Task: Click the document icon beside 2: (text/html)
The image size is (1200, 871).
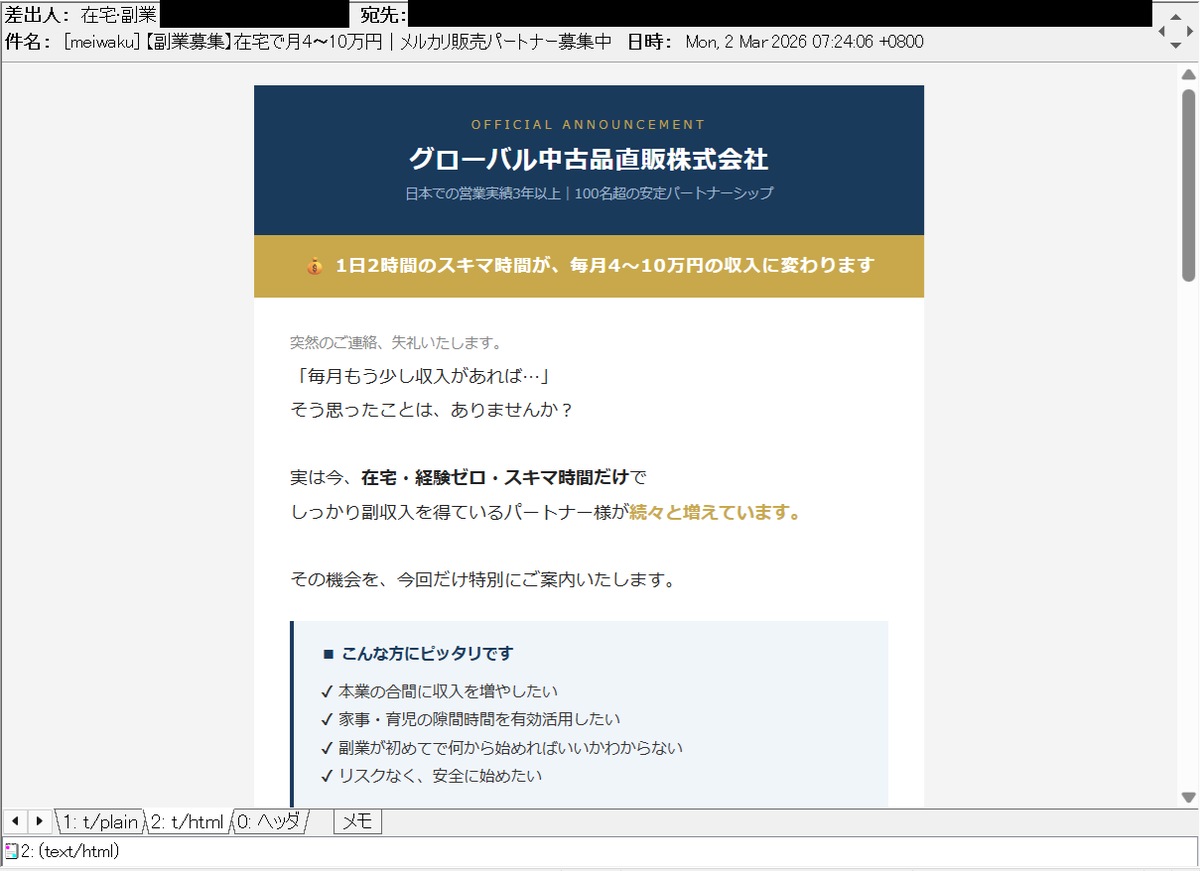Action: pyautogui.click(x=11, y=851)
